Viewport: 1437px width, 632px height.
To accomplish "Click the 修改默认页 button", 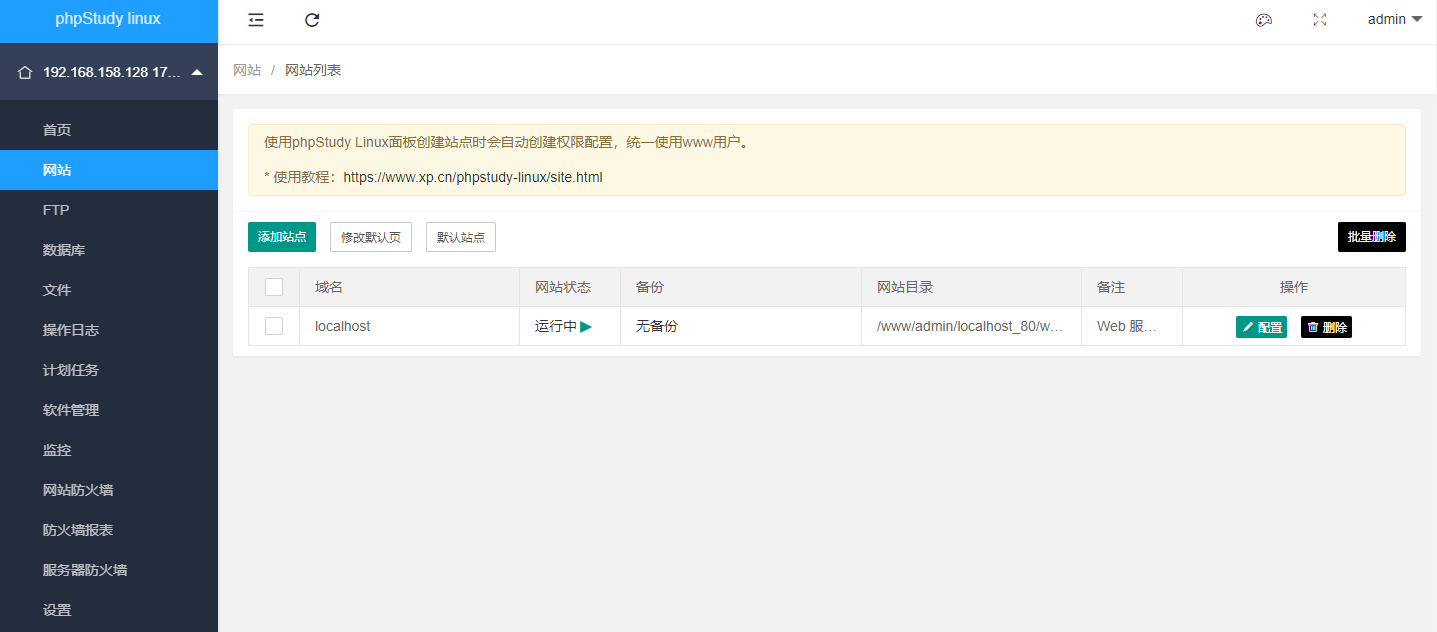I will point(371,237).
